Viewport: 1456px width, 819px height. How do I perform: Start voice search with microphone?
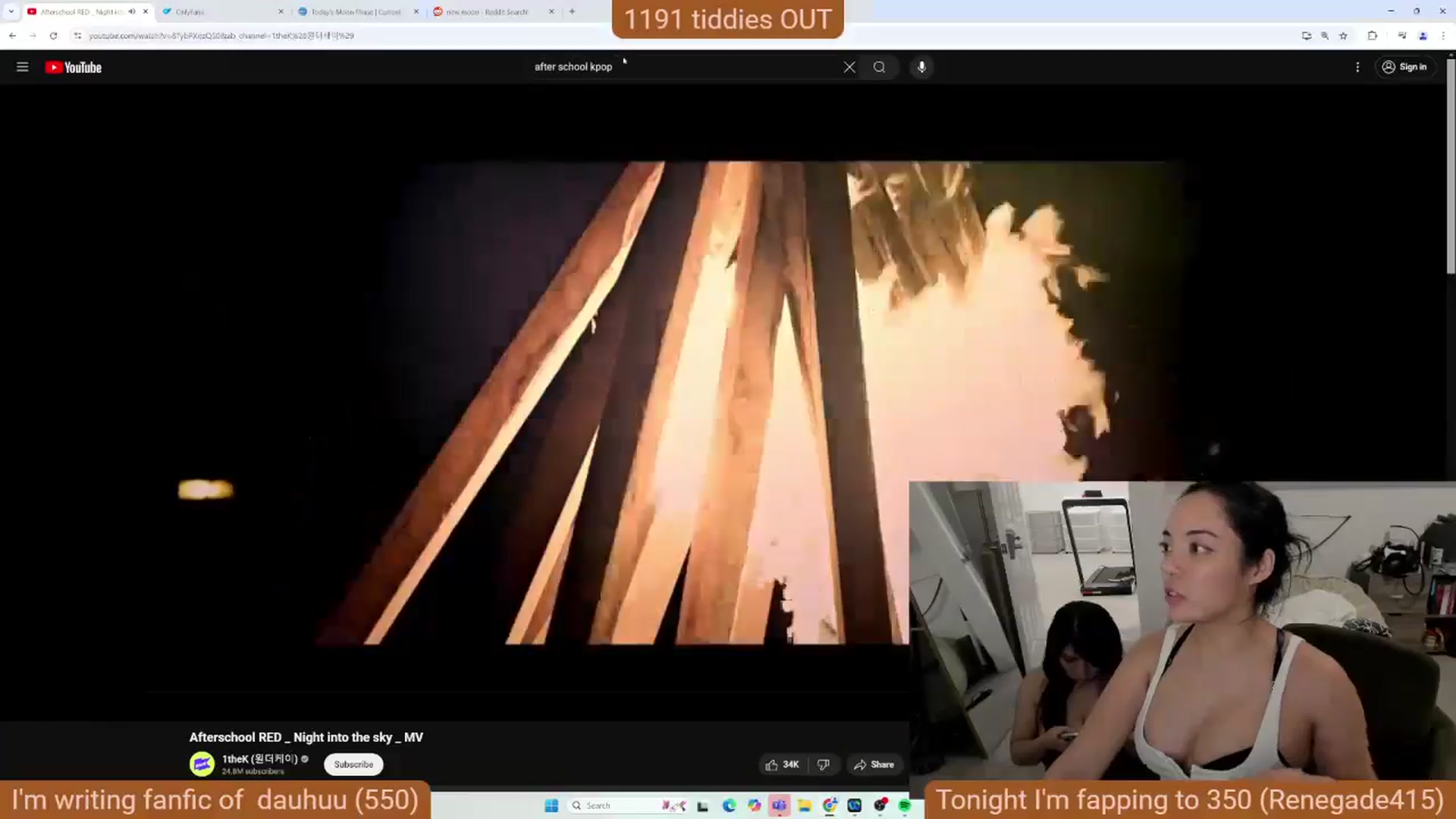coord(921,67)
